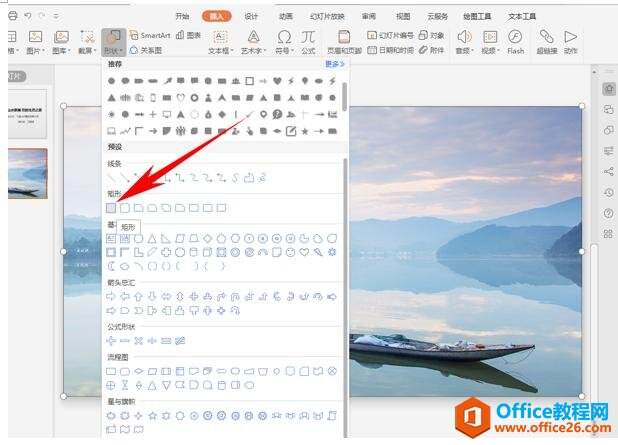Image resolution: width=618 pixels, height=445 pixels.
Task: Select the right arrow shape in 箭头总汇
Action: point(111,296)
